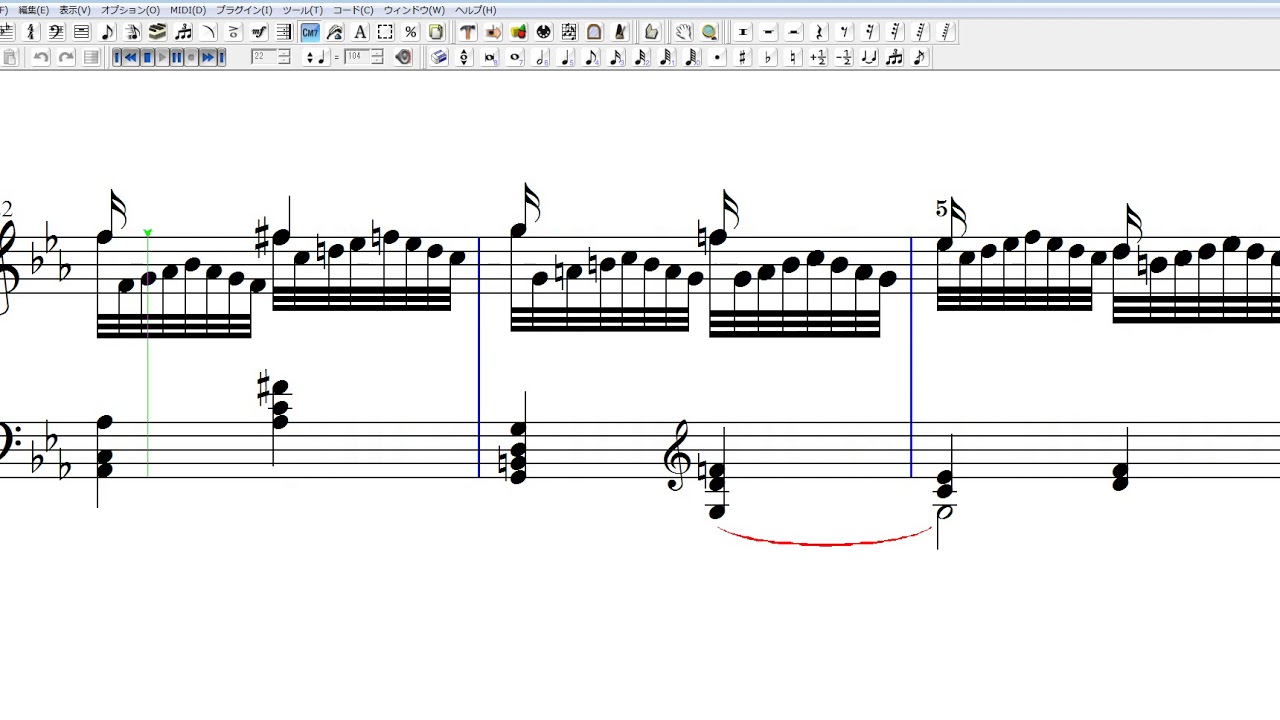This screenshot has height=720, width=1280.
Task: Open the 編集(E) menu
Action: [34, 10]
